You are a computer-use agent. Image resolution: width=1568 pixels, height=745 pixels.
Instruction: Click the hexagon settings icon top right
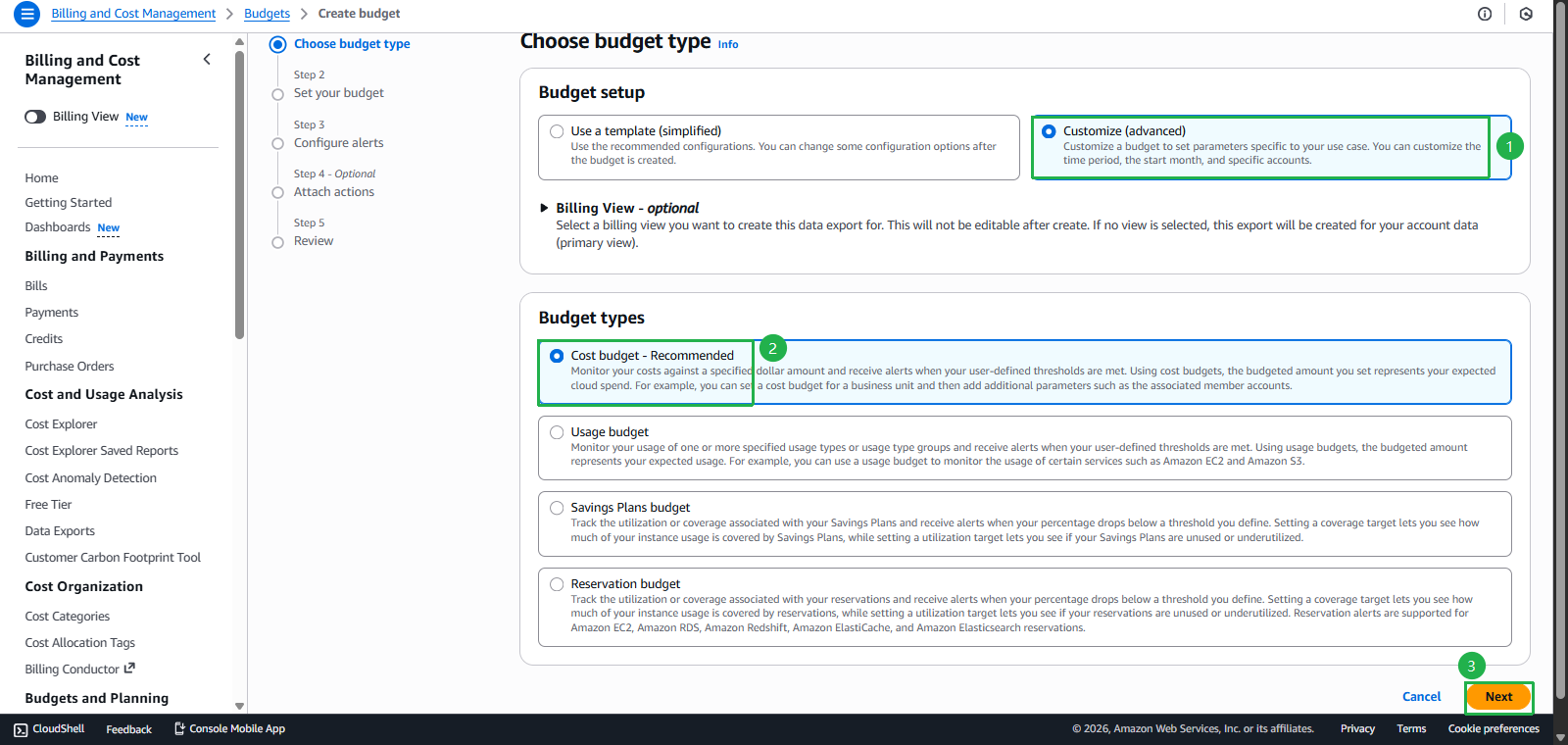1526,14
